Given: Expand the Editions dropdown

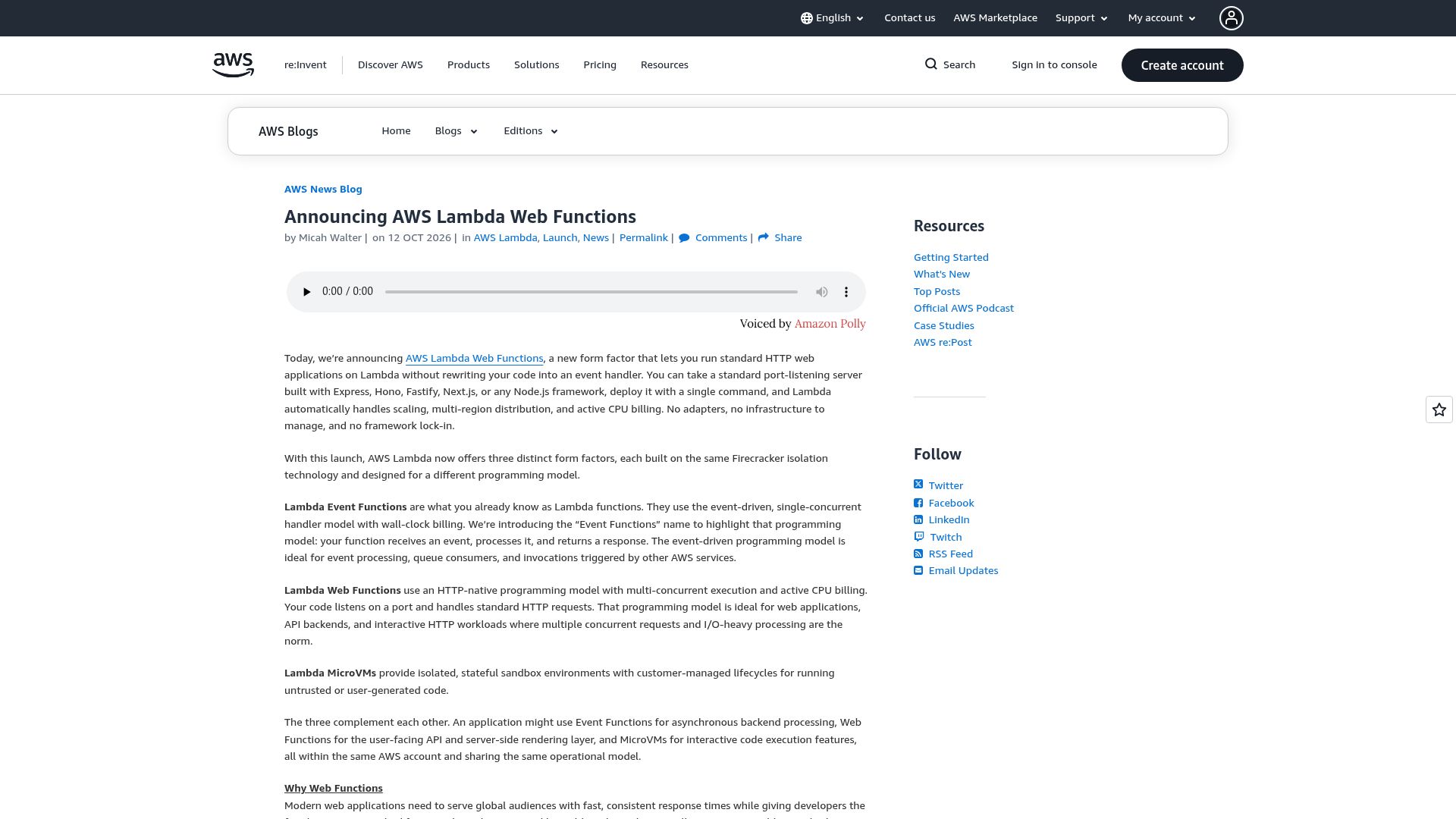Looking at the screenshot, I should point(531,131).
